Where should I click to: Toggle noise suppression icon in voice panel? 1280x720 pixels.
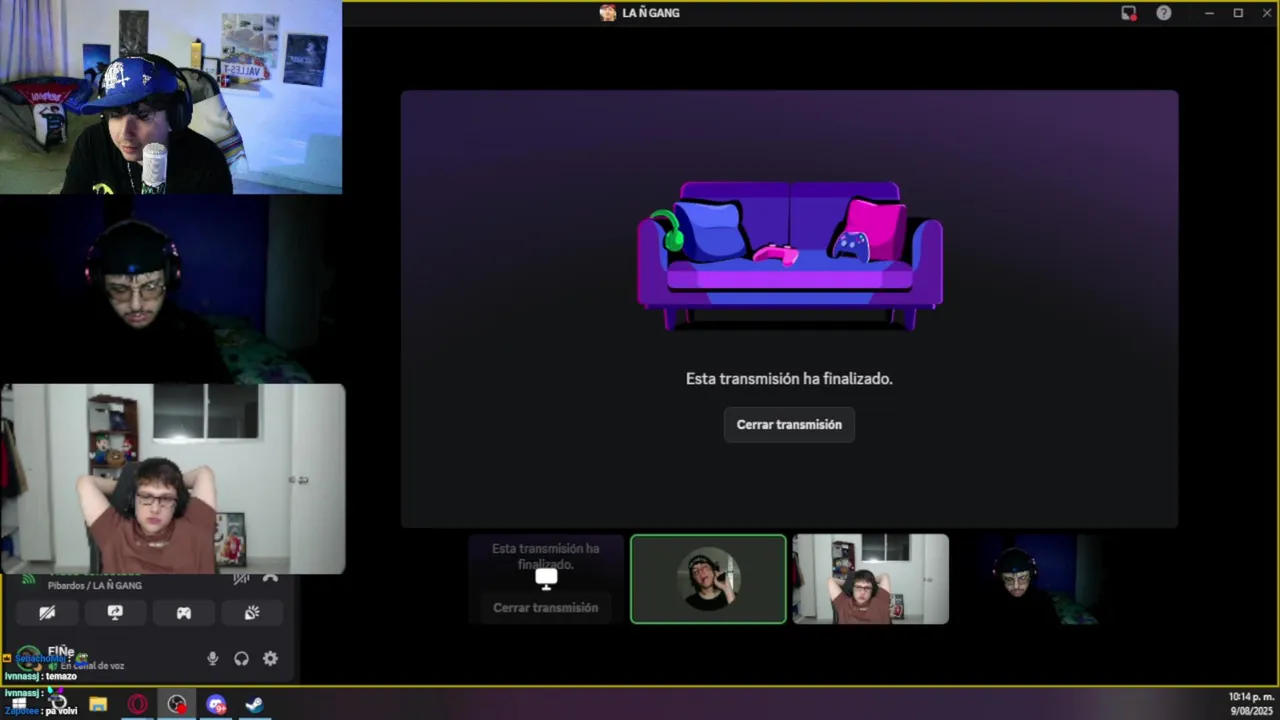pos(241,579)
